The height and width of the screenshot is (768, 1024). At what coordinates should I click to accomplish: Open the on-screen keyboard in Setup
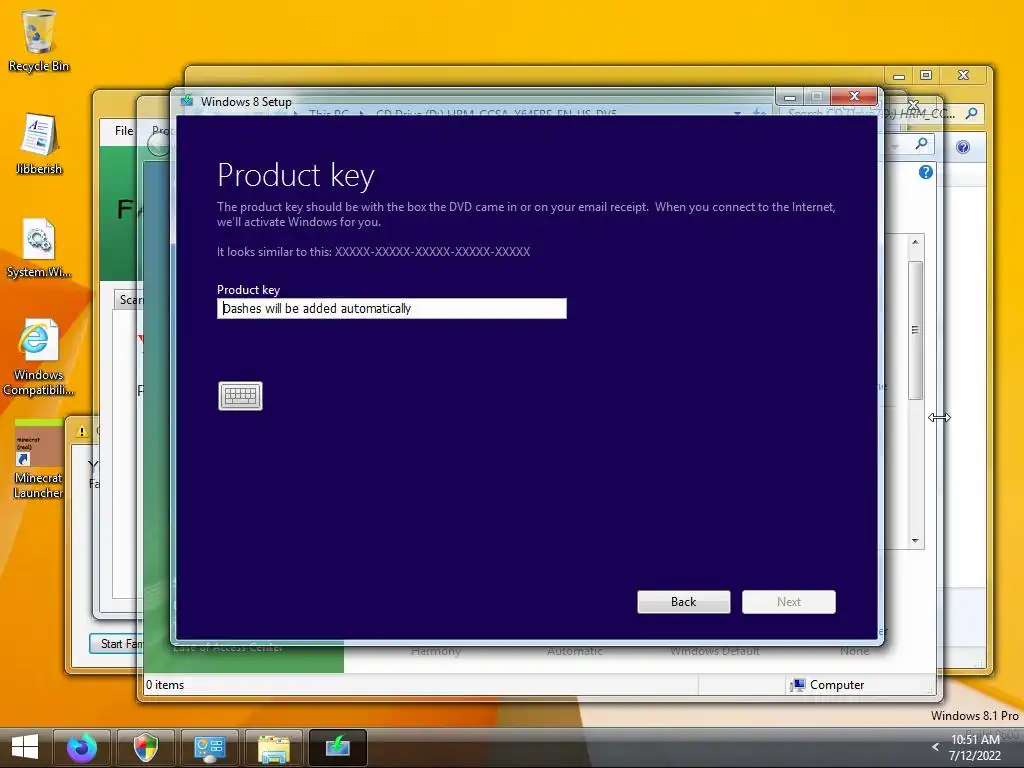(x=240, y=396)
